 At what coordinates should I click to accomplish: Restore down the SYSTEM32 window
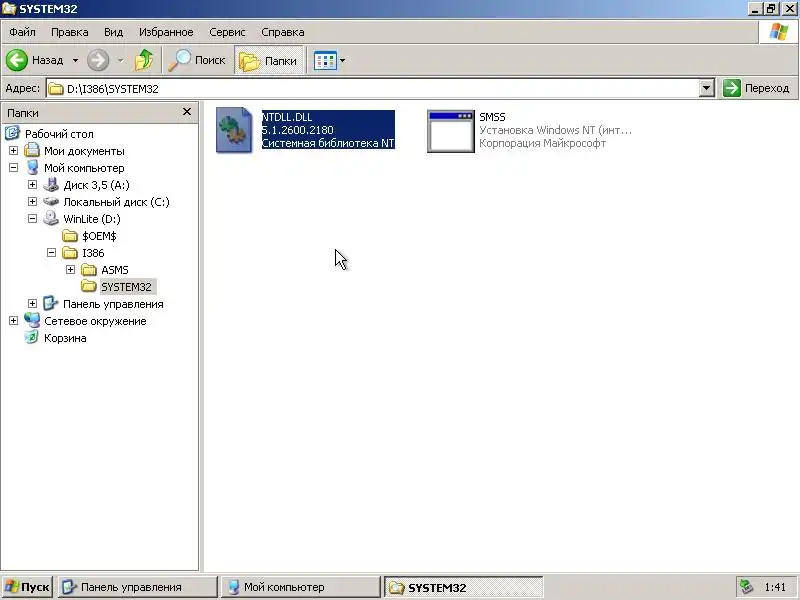tap(770, 9)
